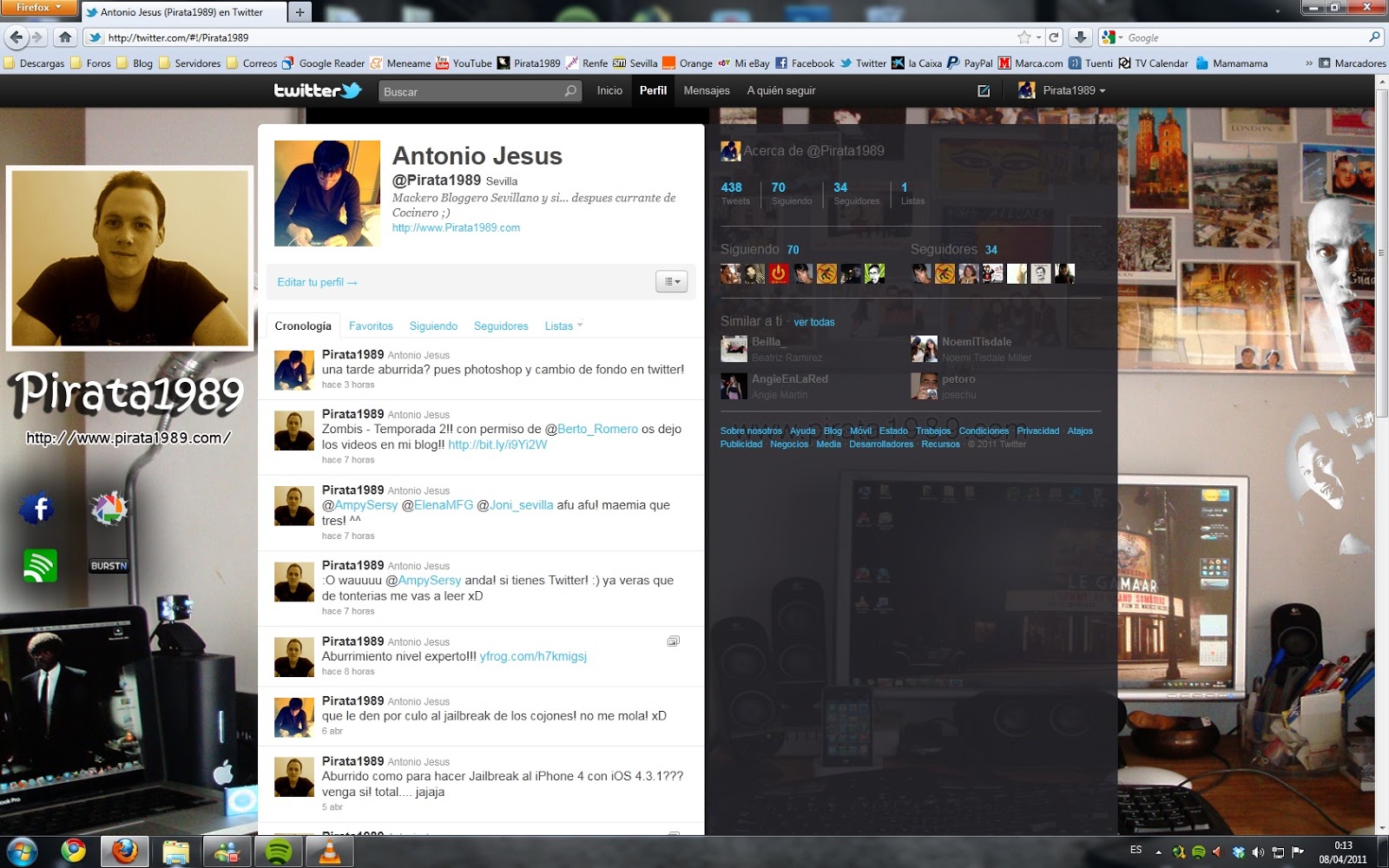Viewport: 1389px width, 868px height.
Task: Go to Inicio in Twitter navigation
Action: [x=609, y=90]
